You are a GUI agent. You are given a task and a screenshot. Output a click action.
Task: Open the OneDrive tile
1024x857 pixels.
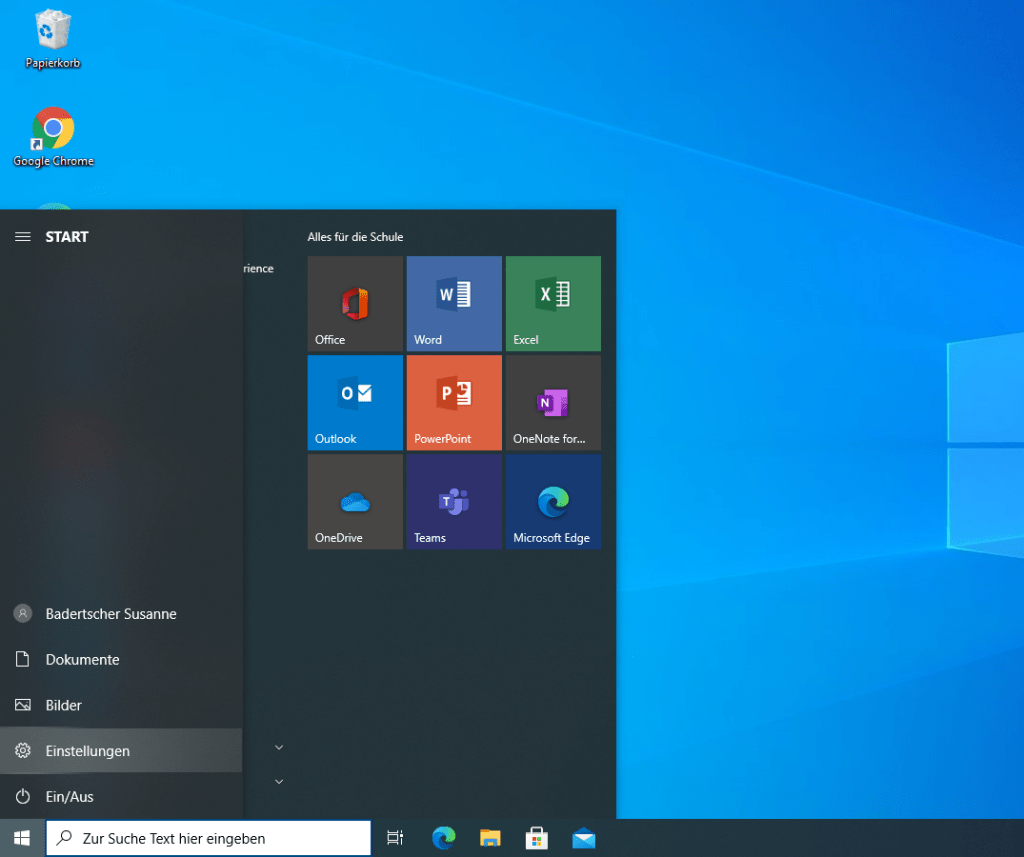pos(355,501)
